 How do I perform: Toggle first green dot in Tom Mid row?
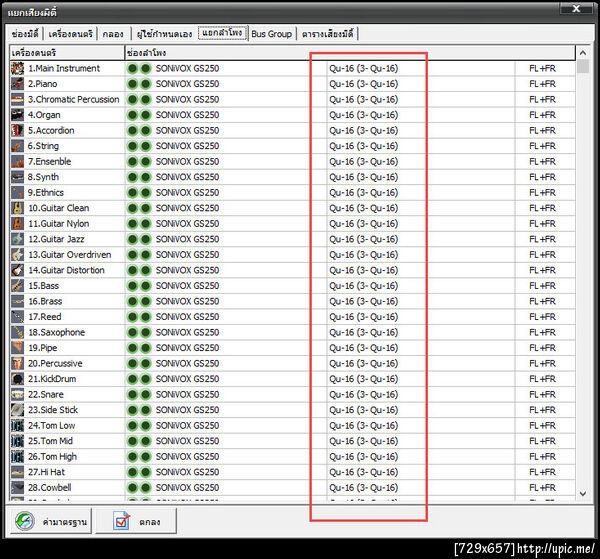pos(132,441)
